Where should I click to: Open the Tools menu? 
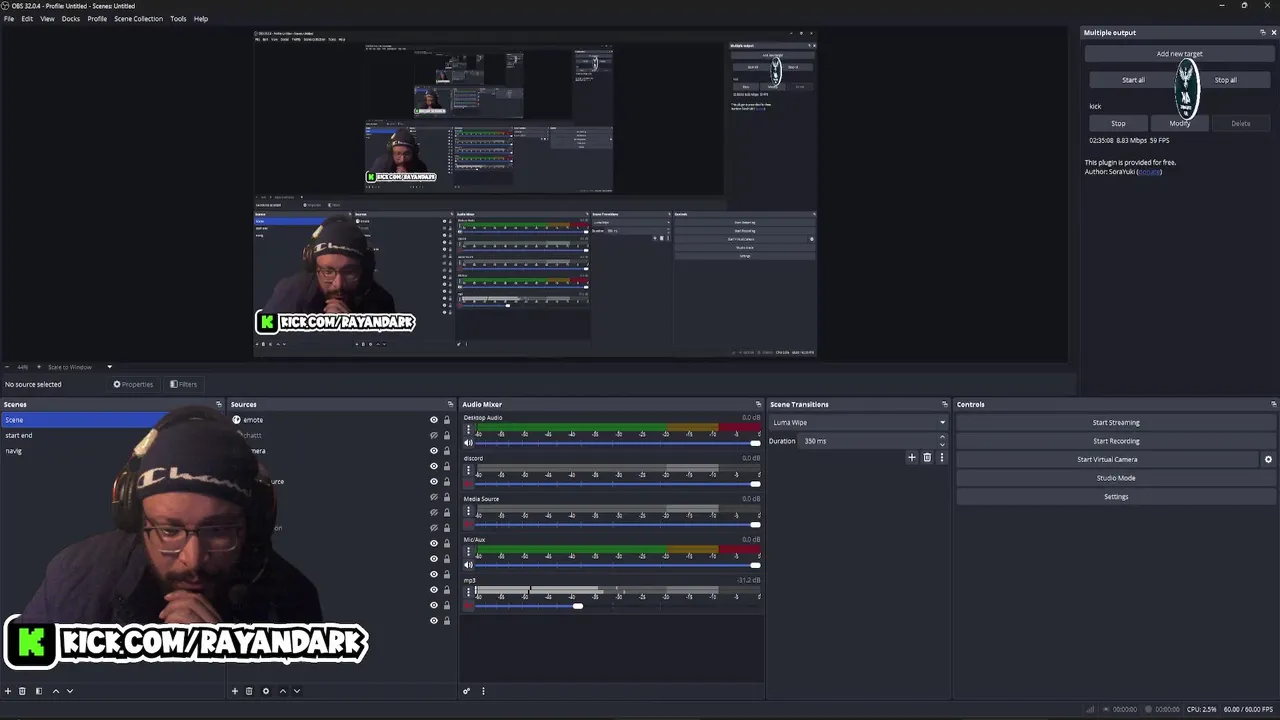(178, 19)
